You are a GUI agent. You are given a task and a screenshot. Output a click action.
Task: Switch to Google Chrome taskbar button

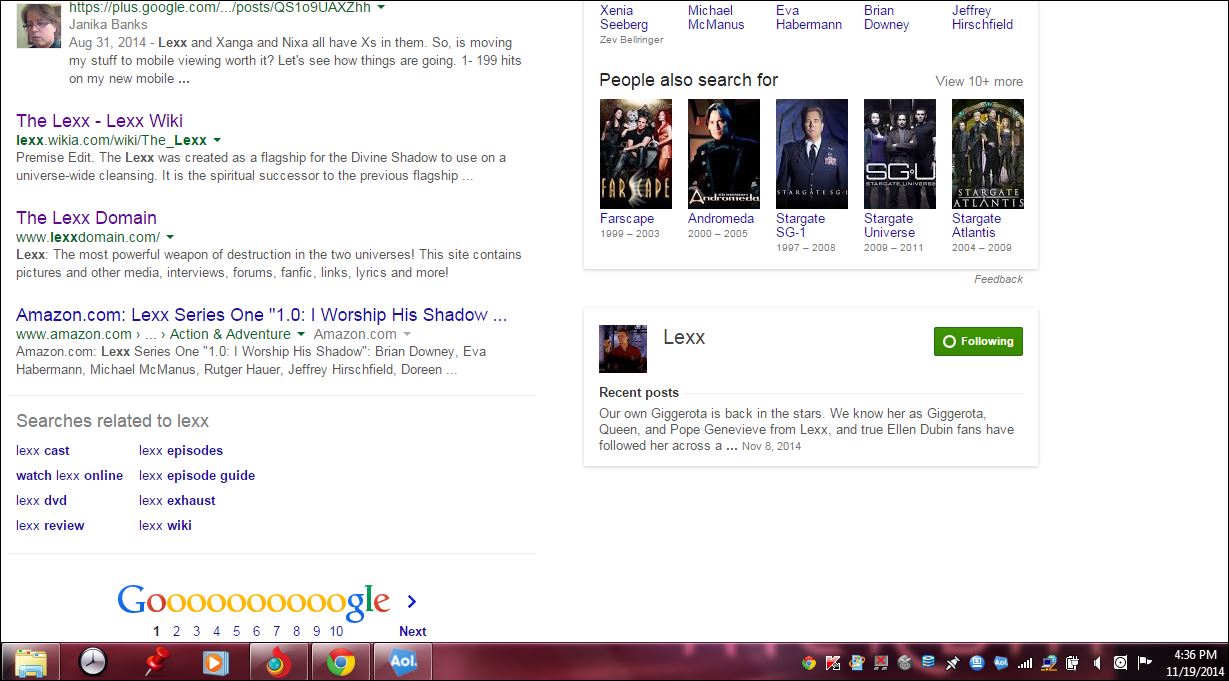(x=340, y=663)
